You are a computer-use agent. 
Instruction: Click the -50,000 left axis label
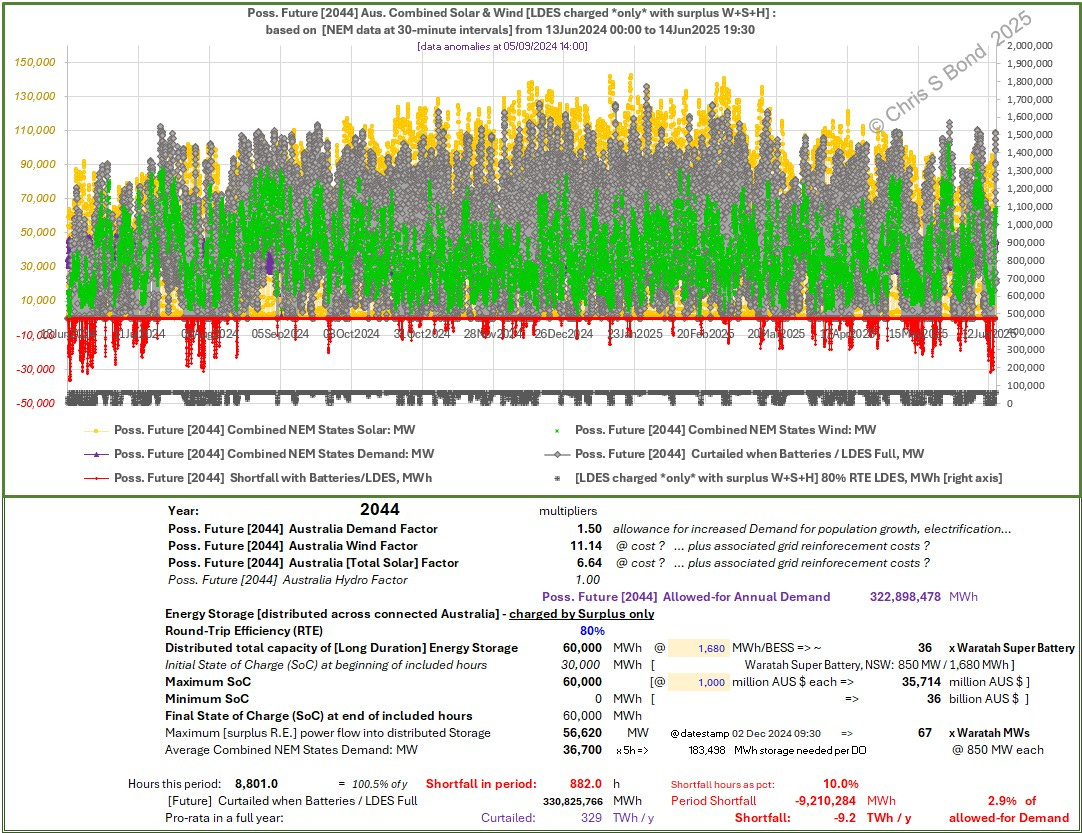[35, 403]
